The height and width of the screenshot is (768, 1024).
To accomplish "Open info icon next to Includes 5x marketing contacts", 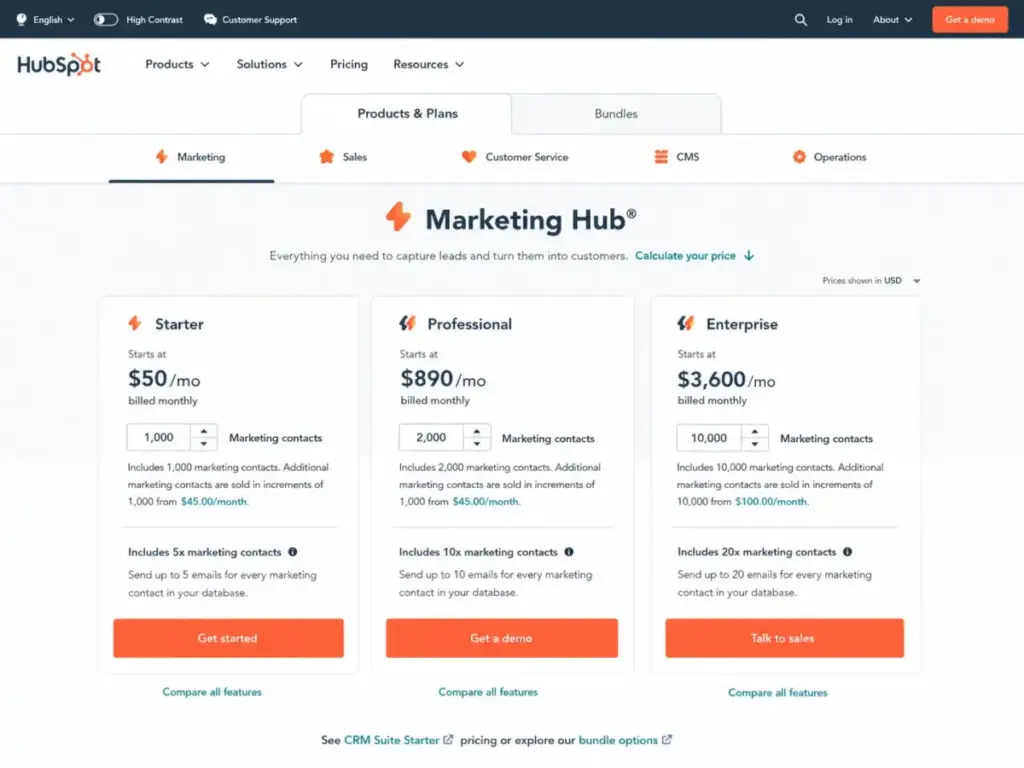I will coord(293,552).
